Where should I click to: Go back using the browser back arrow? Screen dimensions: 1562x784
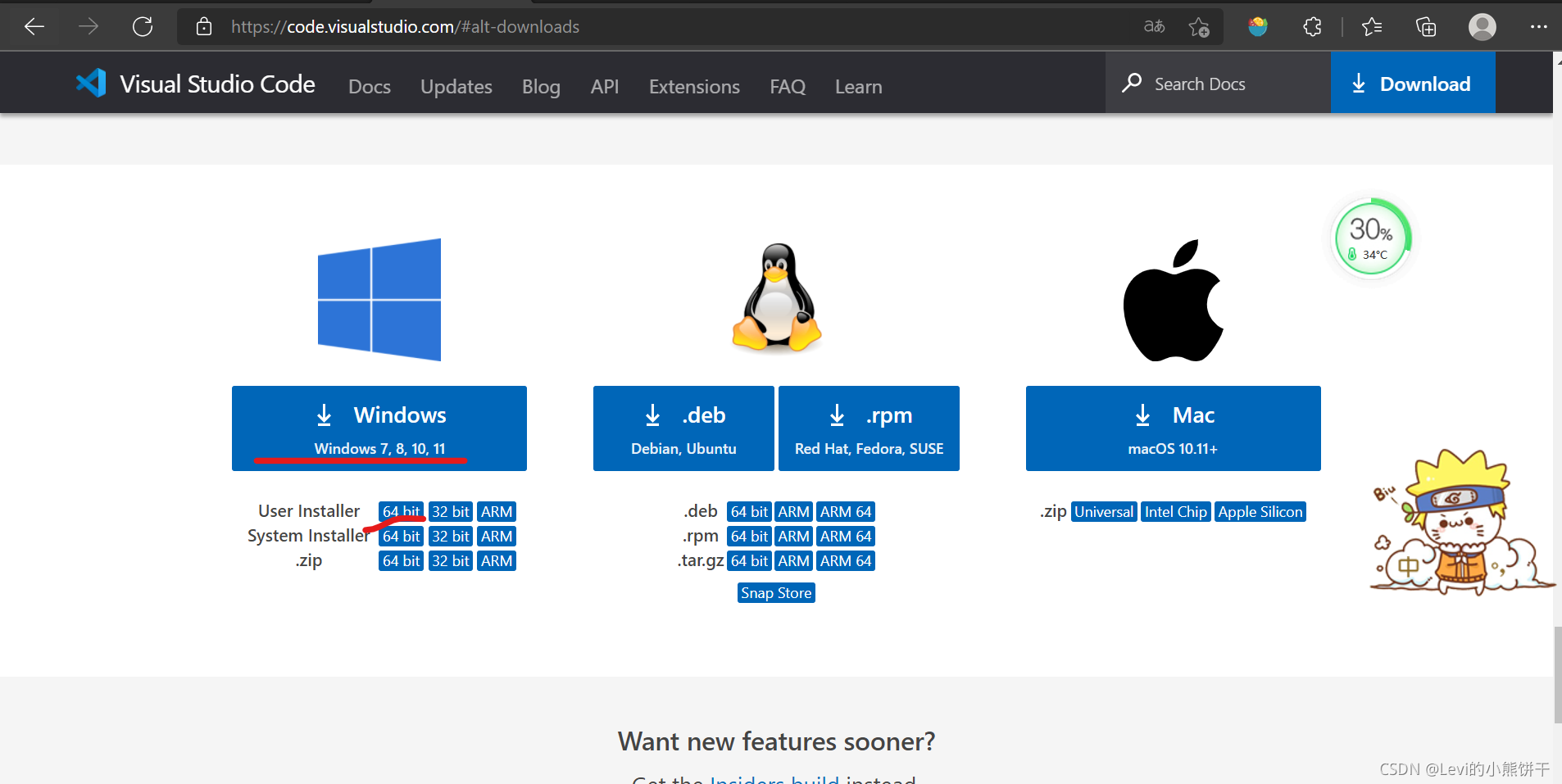(34, 27)
